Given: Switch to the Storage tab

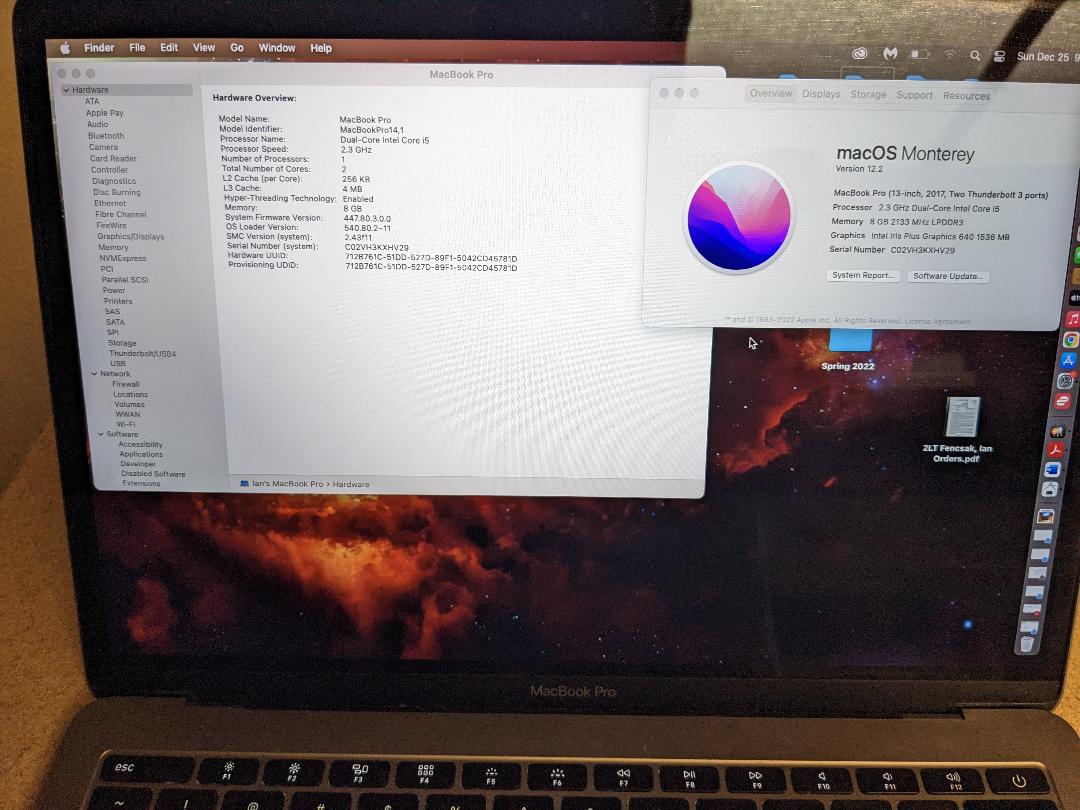Looking at the screenshot, I should 868,94.
